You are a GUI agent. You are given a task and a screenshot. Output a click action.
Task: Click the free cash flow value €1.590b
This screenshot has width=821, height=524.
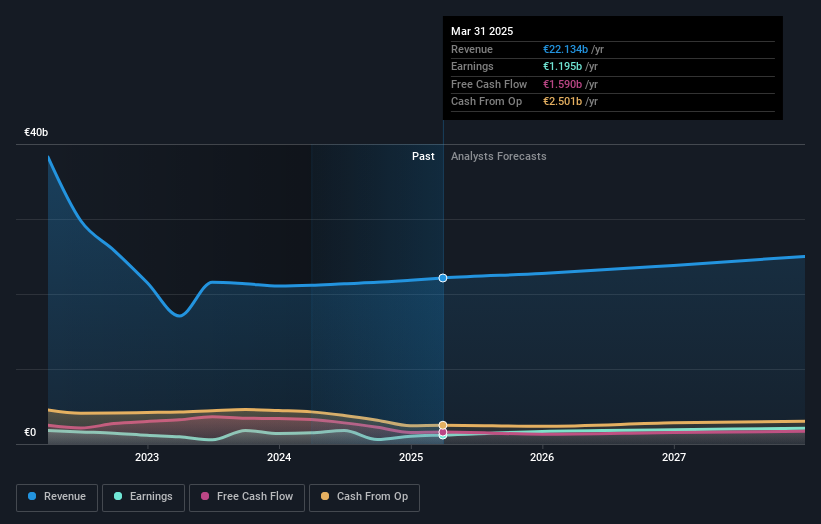point(562,84)
